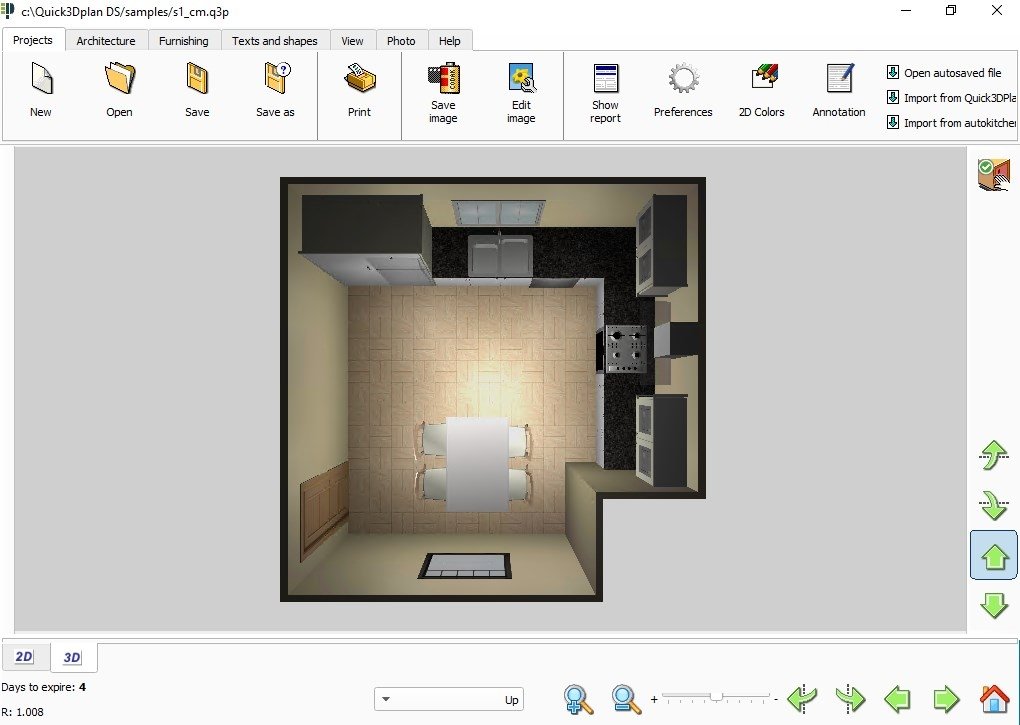Screen dimensions: 1020x725
Task: Open the Photo tab
Action: (x=401, y=40)
